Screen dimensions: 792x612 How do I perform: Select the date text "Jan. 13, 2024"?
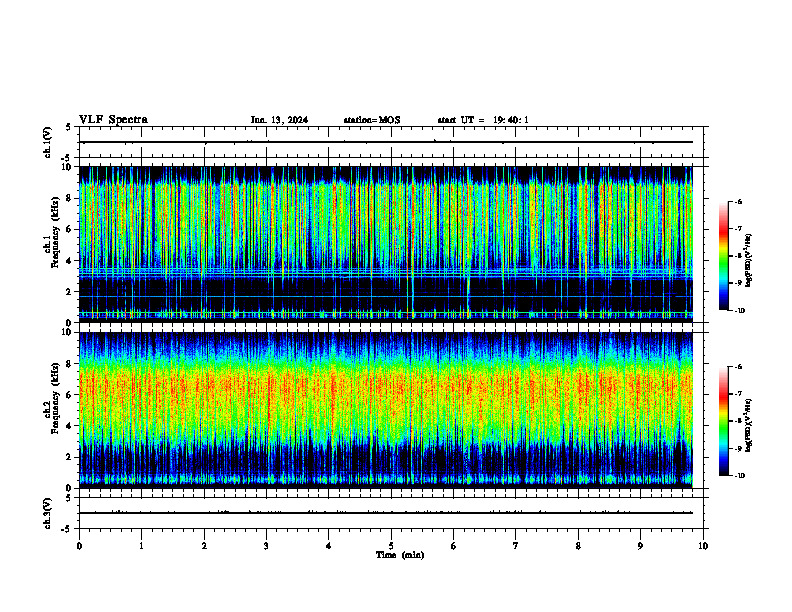point(279,120)
